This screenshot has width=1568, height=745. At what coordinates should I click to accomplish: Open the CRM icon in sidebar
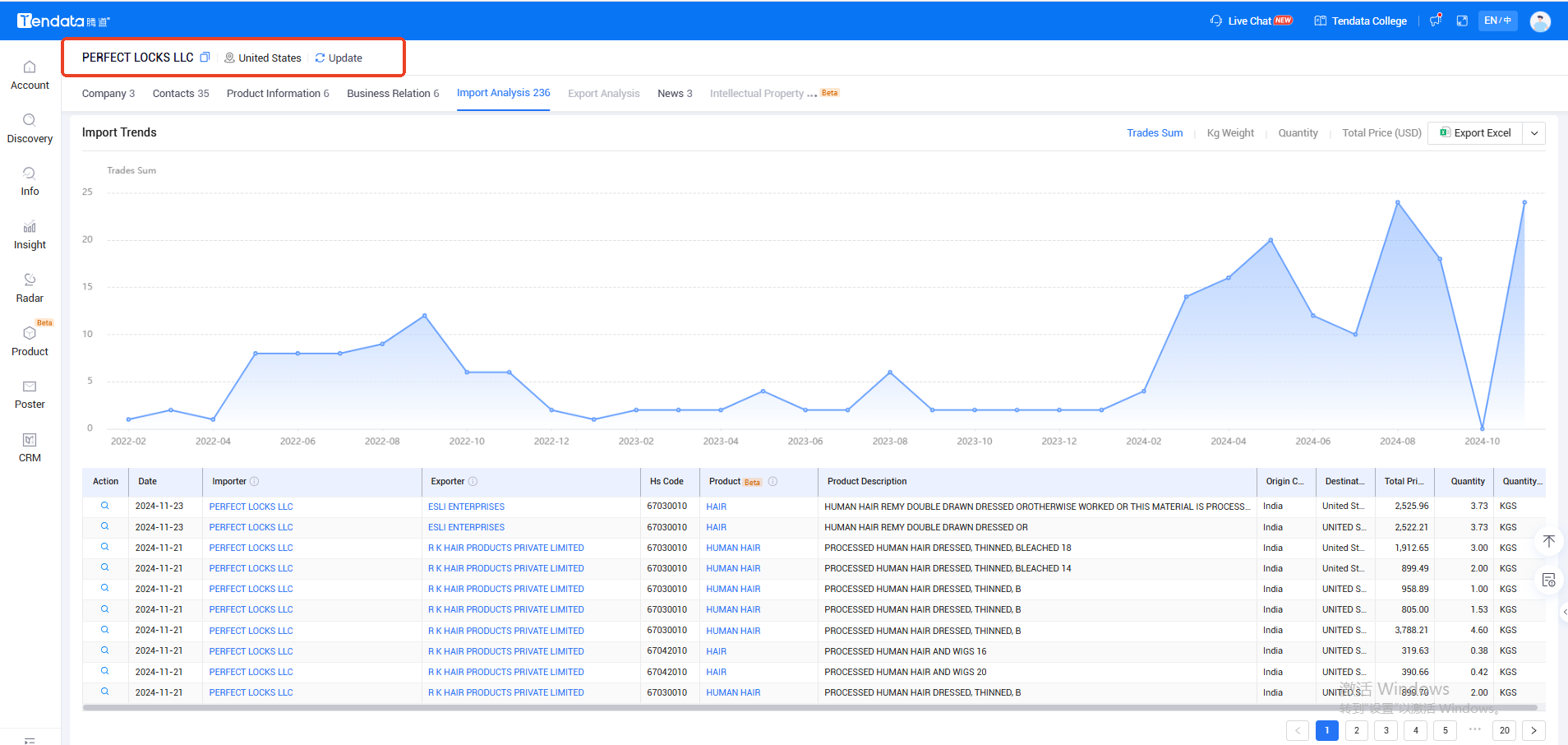coord(30,440)
